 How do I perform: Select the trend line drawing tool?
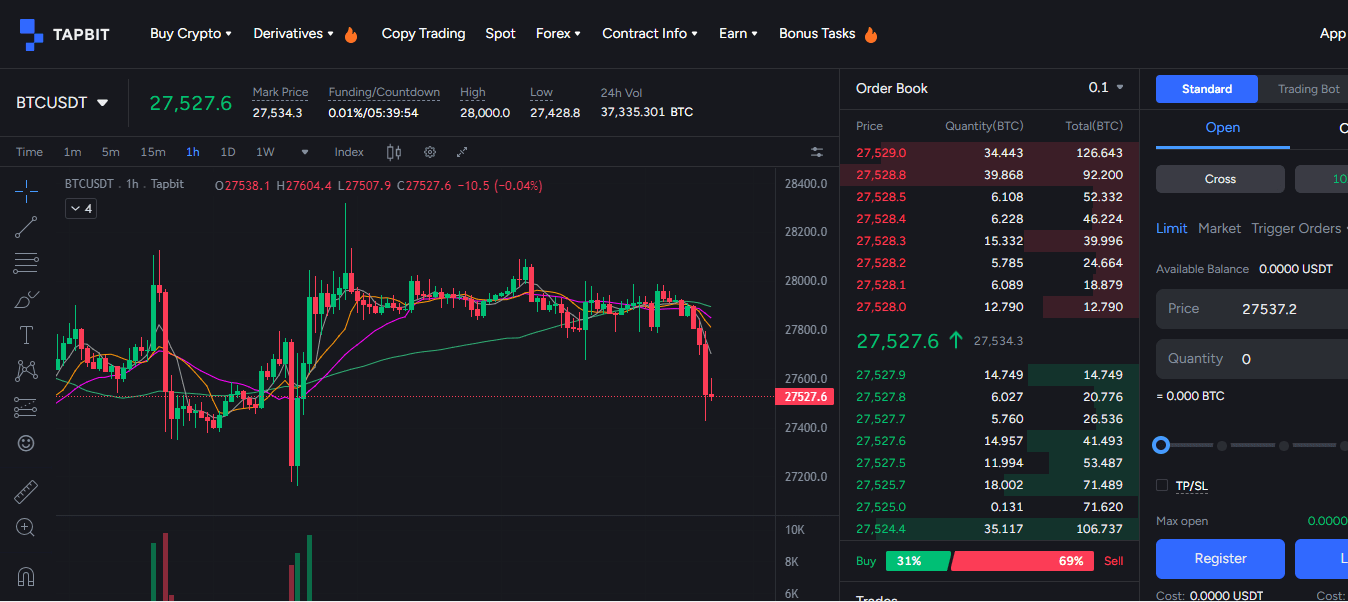click(27, 227)
